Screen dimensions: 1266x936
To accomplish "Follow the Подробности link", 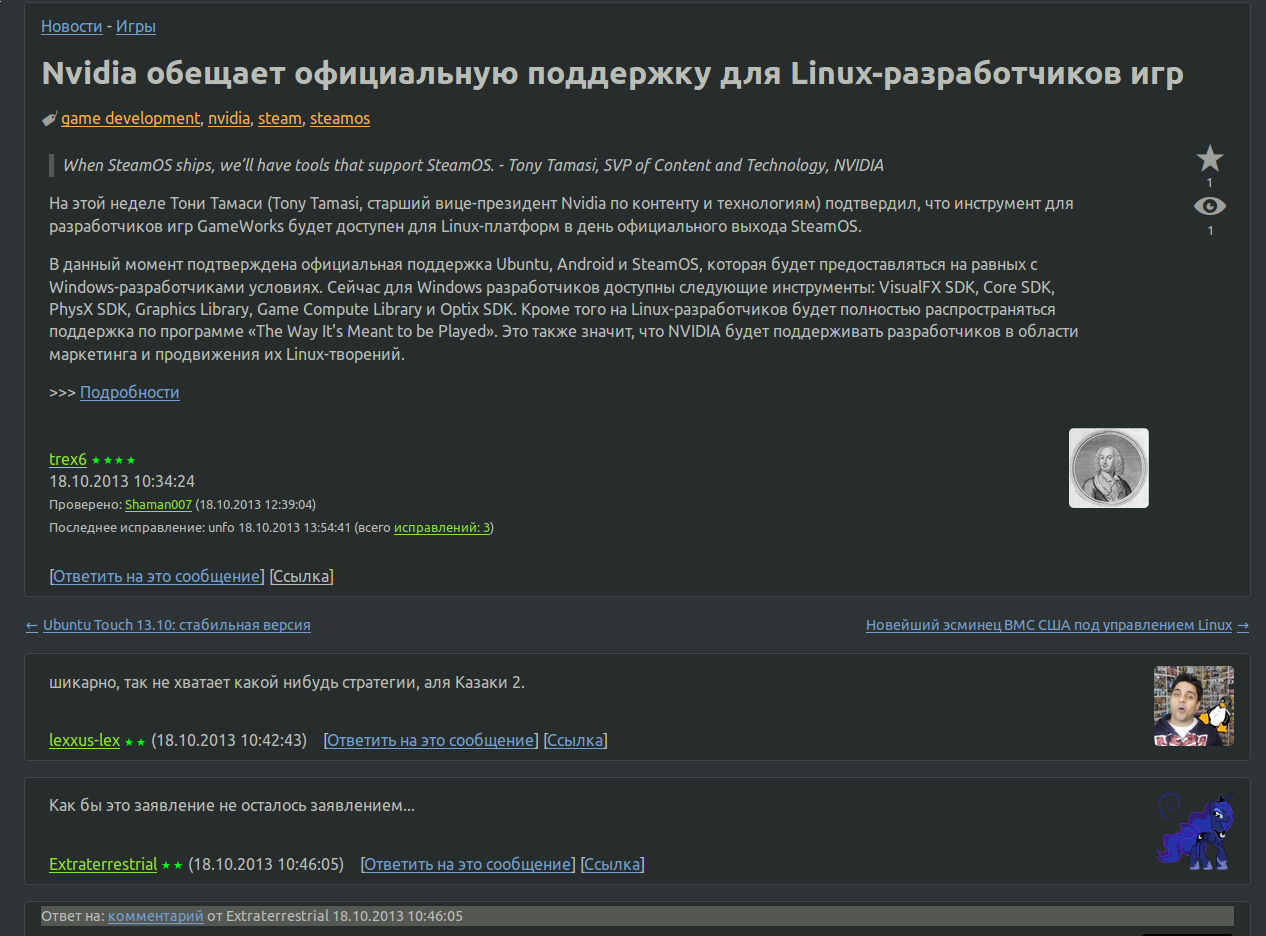I will click(130, 392).
